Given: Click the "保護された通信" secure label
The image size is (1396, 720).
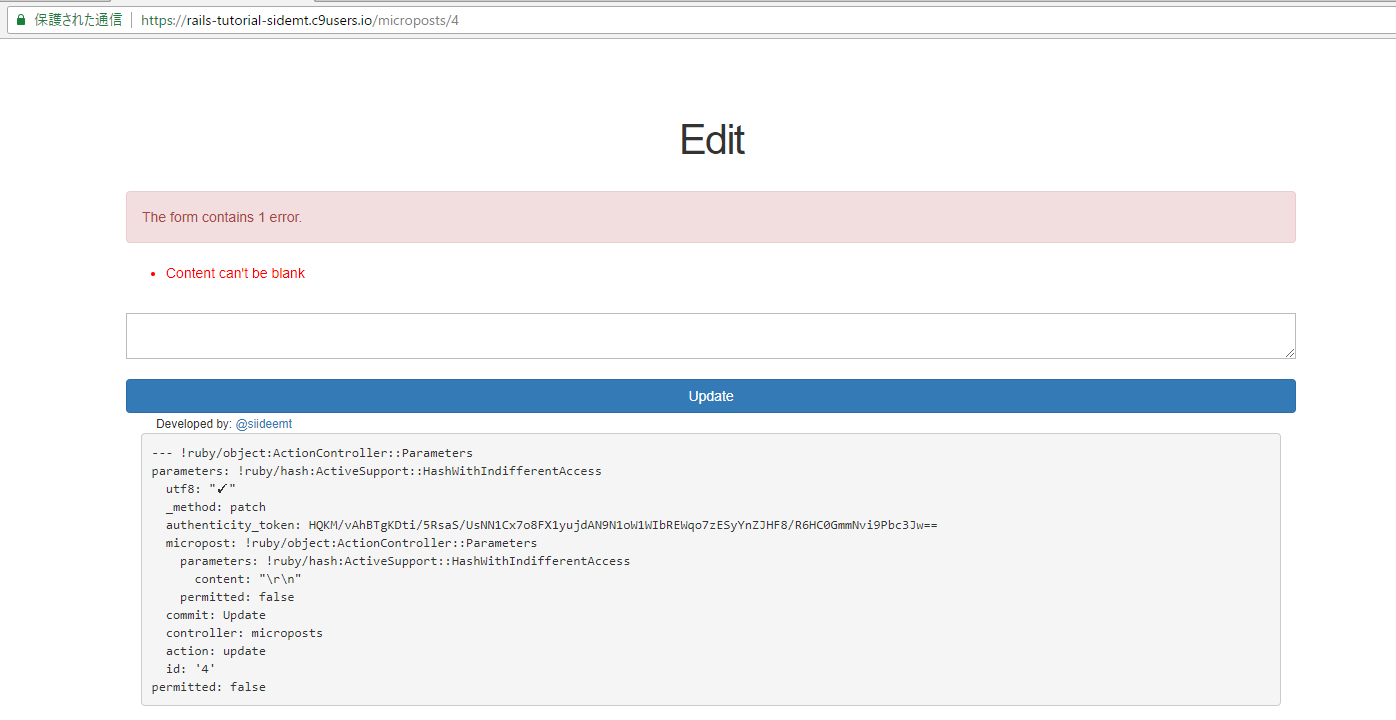Looking at the screenshot, I should [x=78, y=20].
